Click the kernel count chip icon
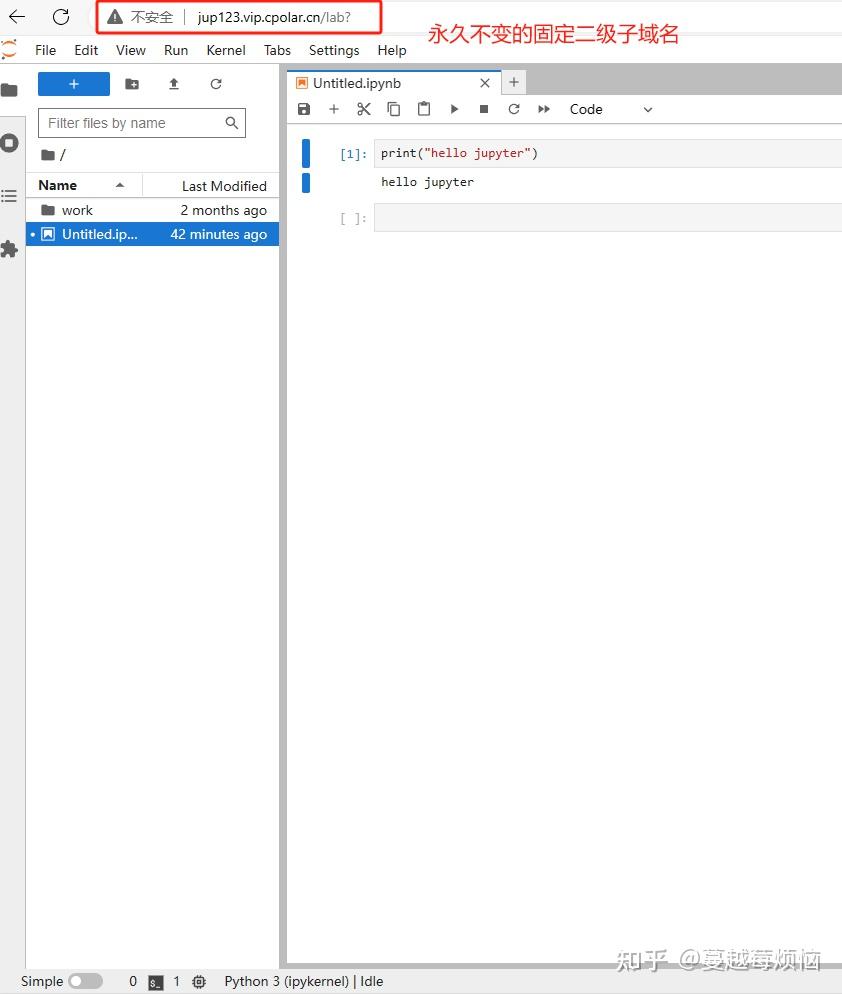Viewport: 842px width, 994px height. (x=199, y=982)
